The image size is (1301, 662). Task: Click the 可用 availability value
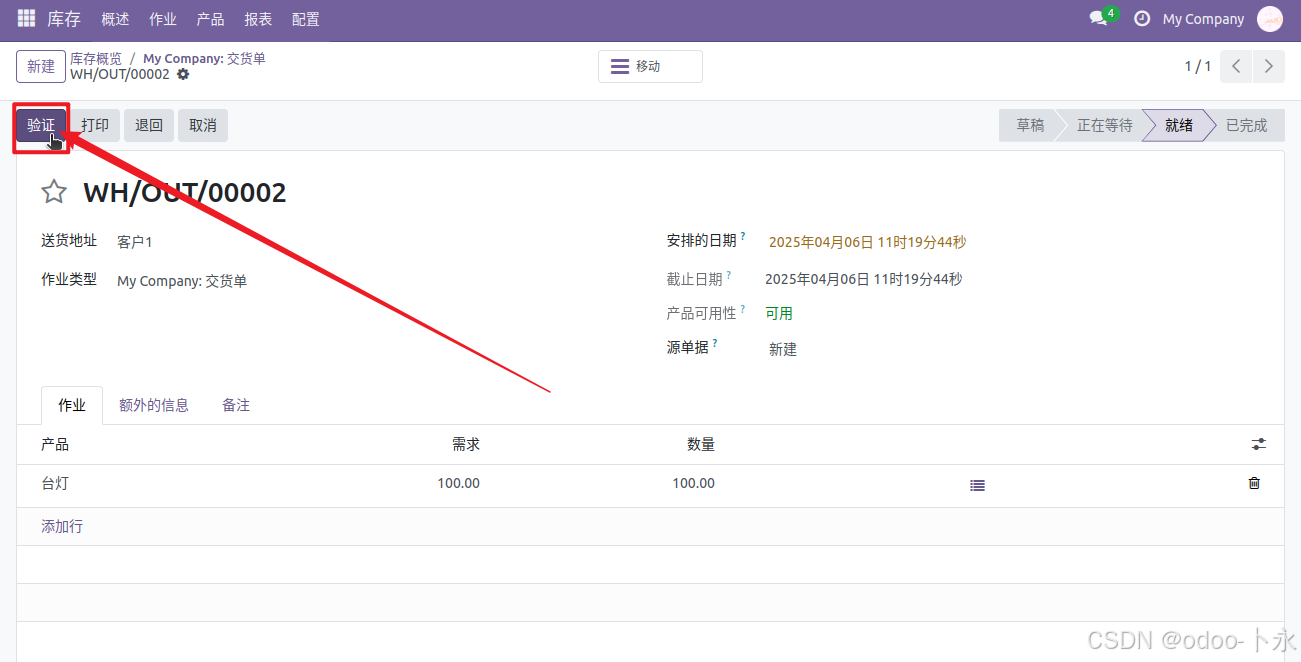coord(779,313)
